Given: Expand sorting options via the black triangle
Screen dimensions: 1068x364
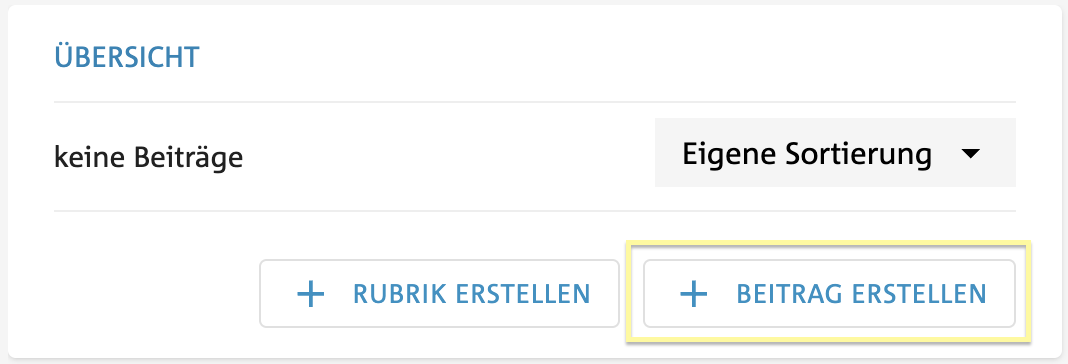Looking at the screenshot, I should click(970, 154).
